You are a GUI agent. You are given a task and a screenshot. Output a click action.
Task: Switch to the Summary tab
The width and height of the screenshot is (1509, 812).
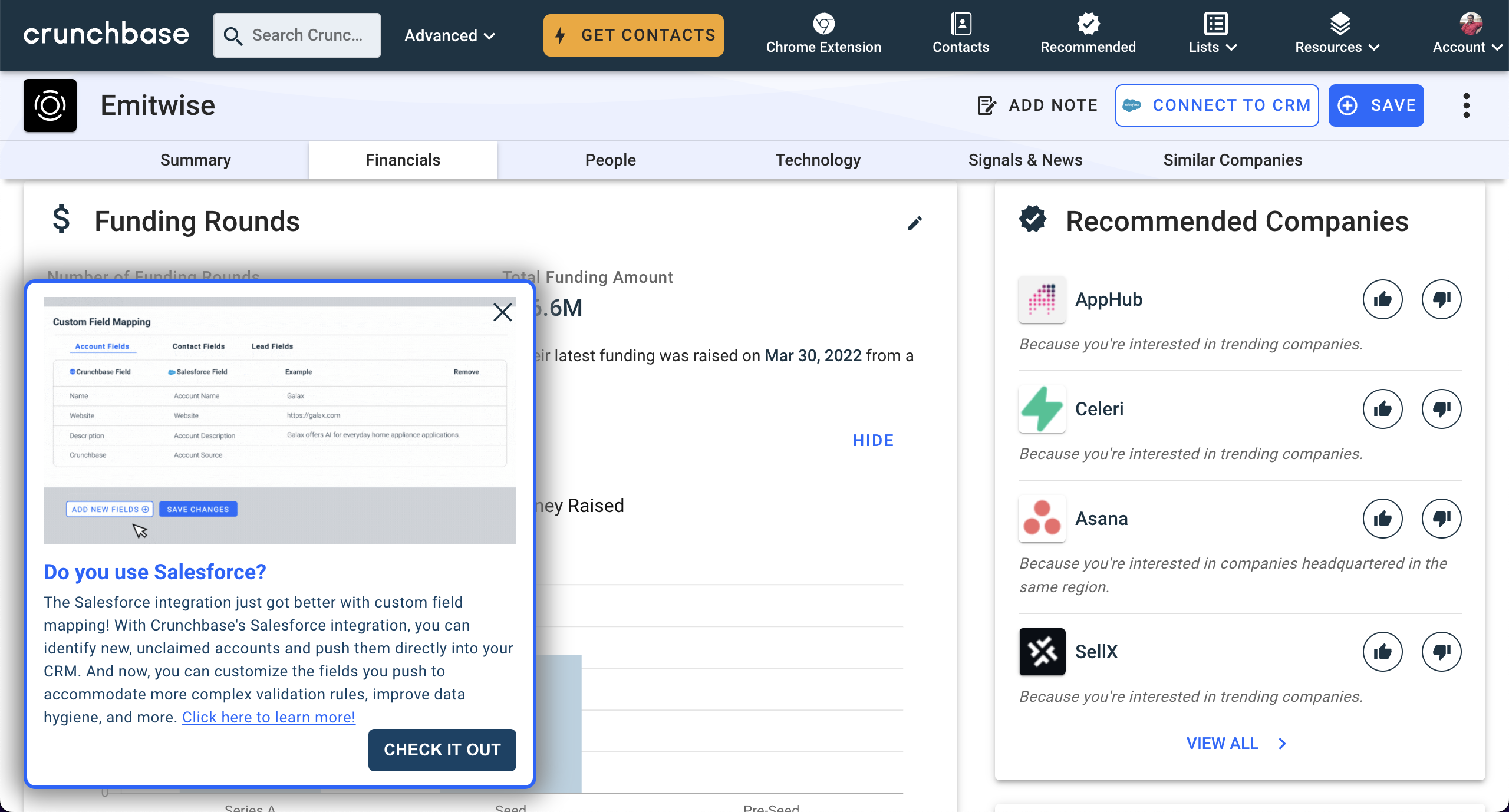coord(196,160)
